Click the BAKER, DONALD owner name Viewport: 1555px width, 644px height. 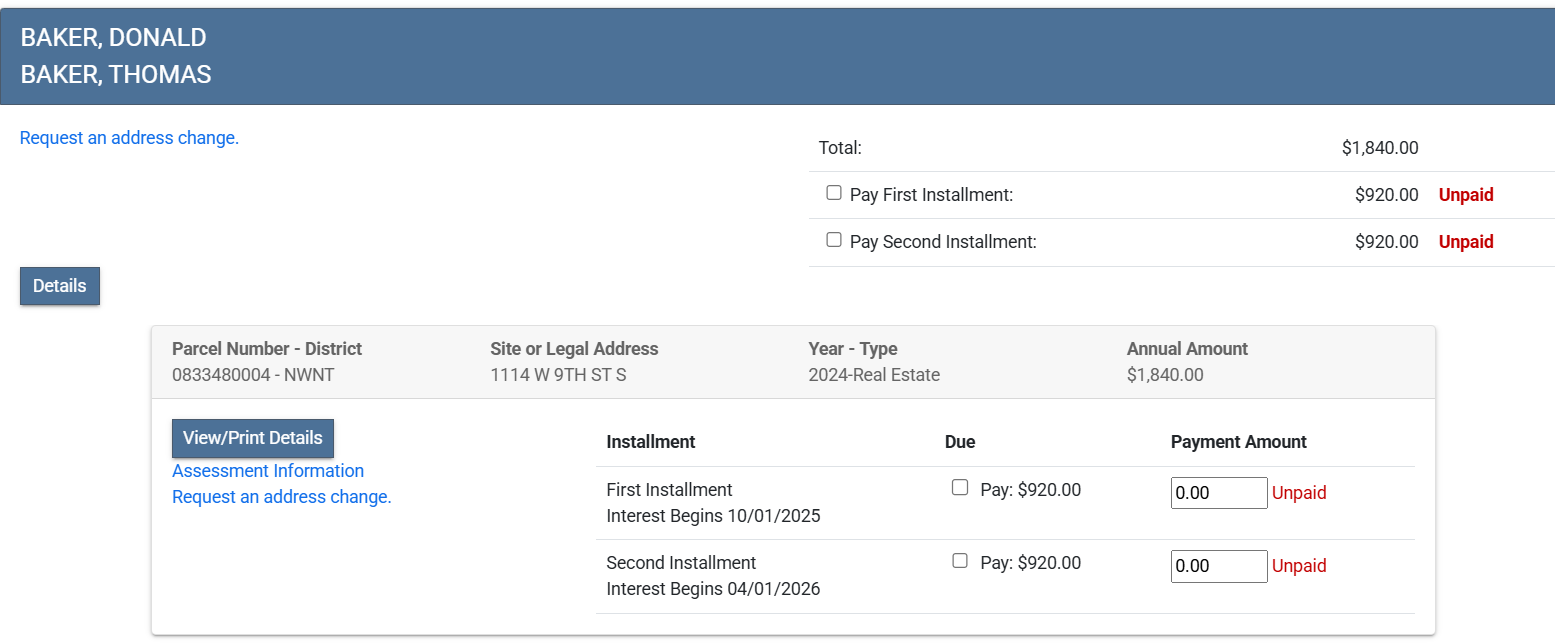tap(113, 38)
